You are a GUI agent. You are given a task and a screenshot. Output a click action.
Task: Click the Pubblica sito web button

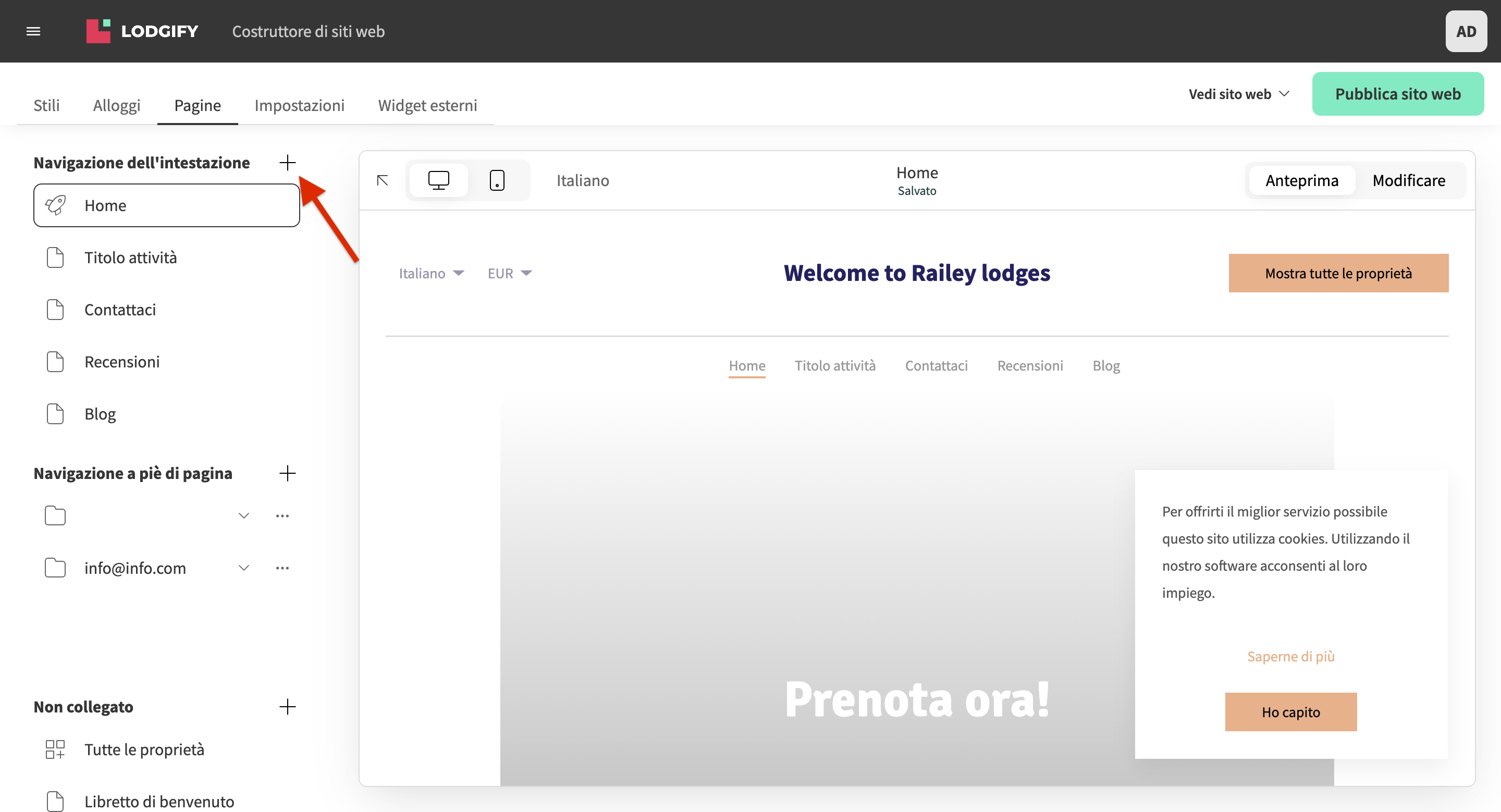coord(1398,94)
